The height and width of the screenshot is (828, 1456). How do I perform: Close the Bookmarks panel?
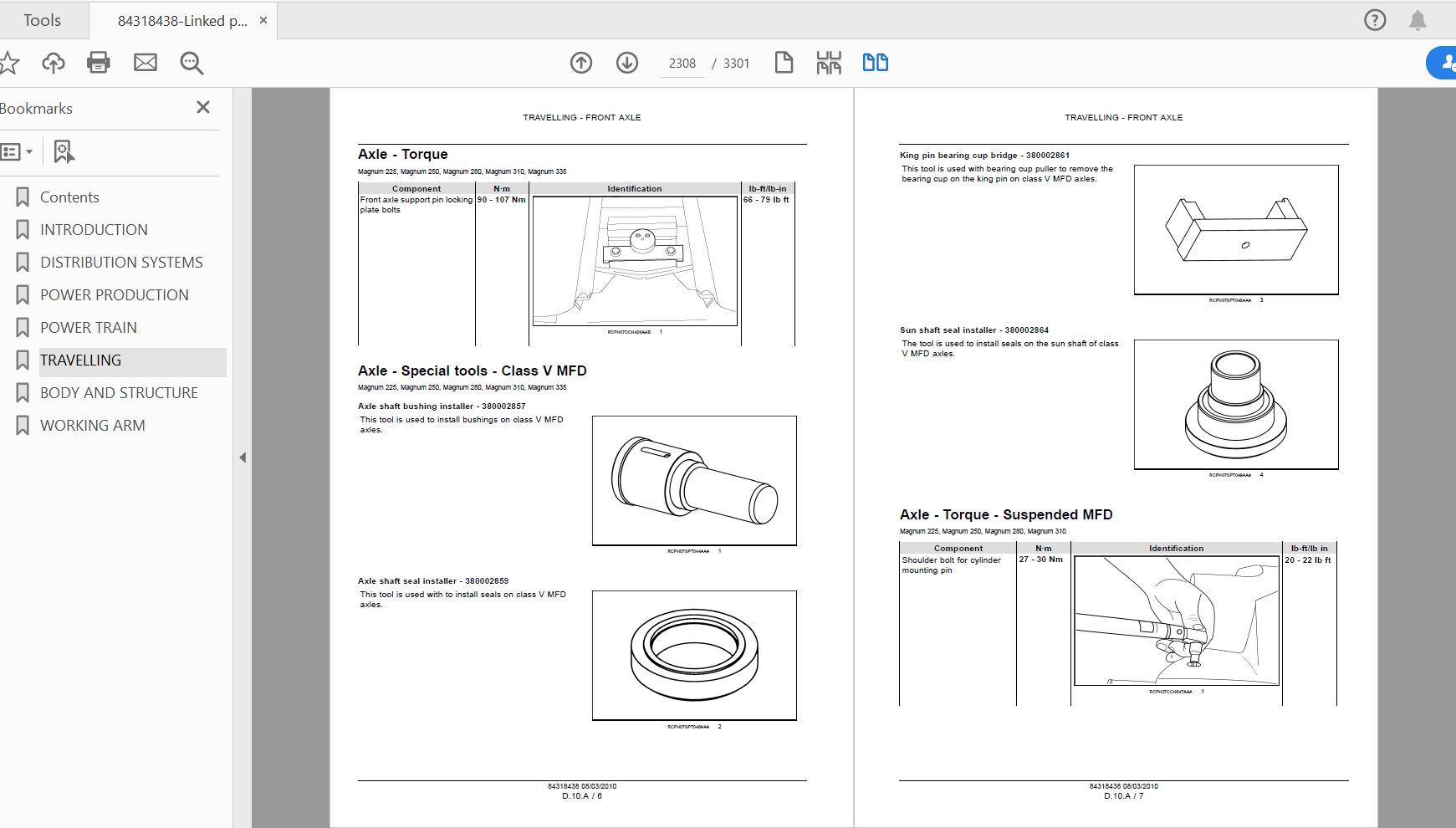[x=203, y=107]
